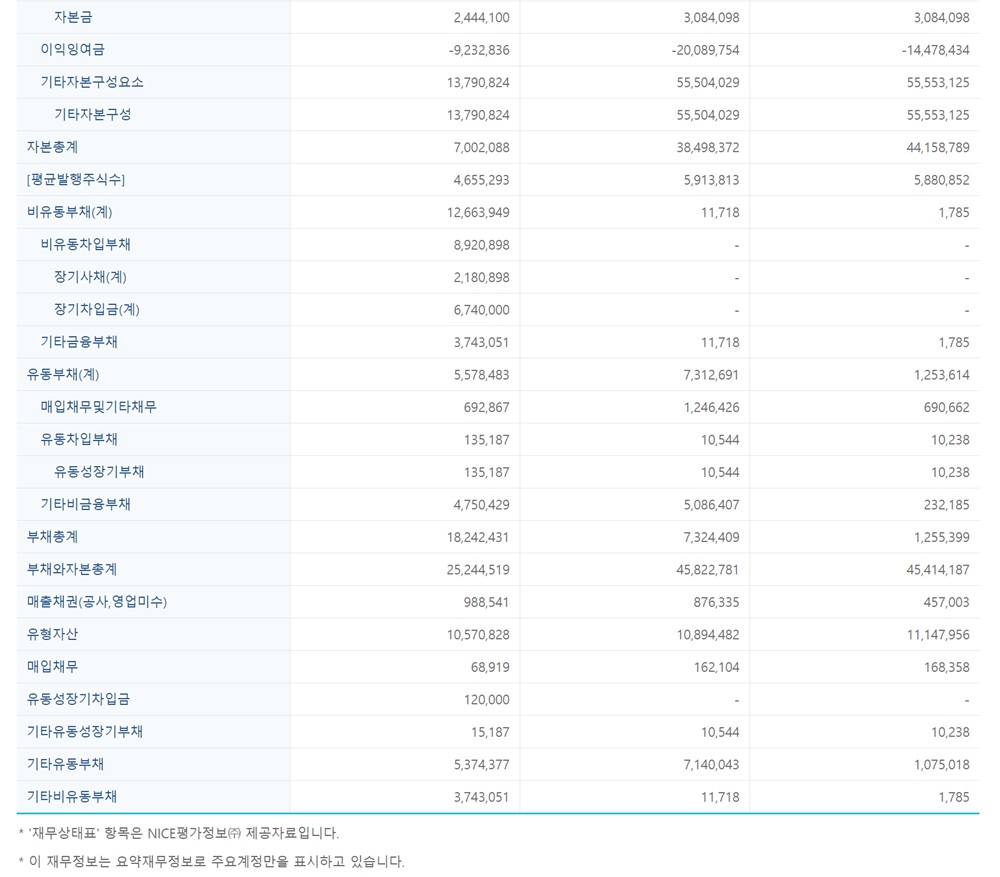1000x877 pixels.
Task: Click the 매입채무 row label
Action: pyautogui.click(x=52, y=667)
